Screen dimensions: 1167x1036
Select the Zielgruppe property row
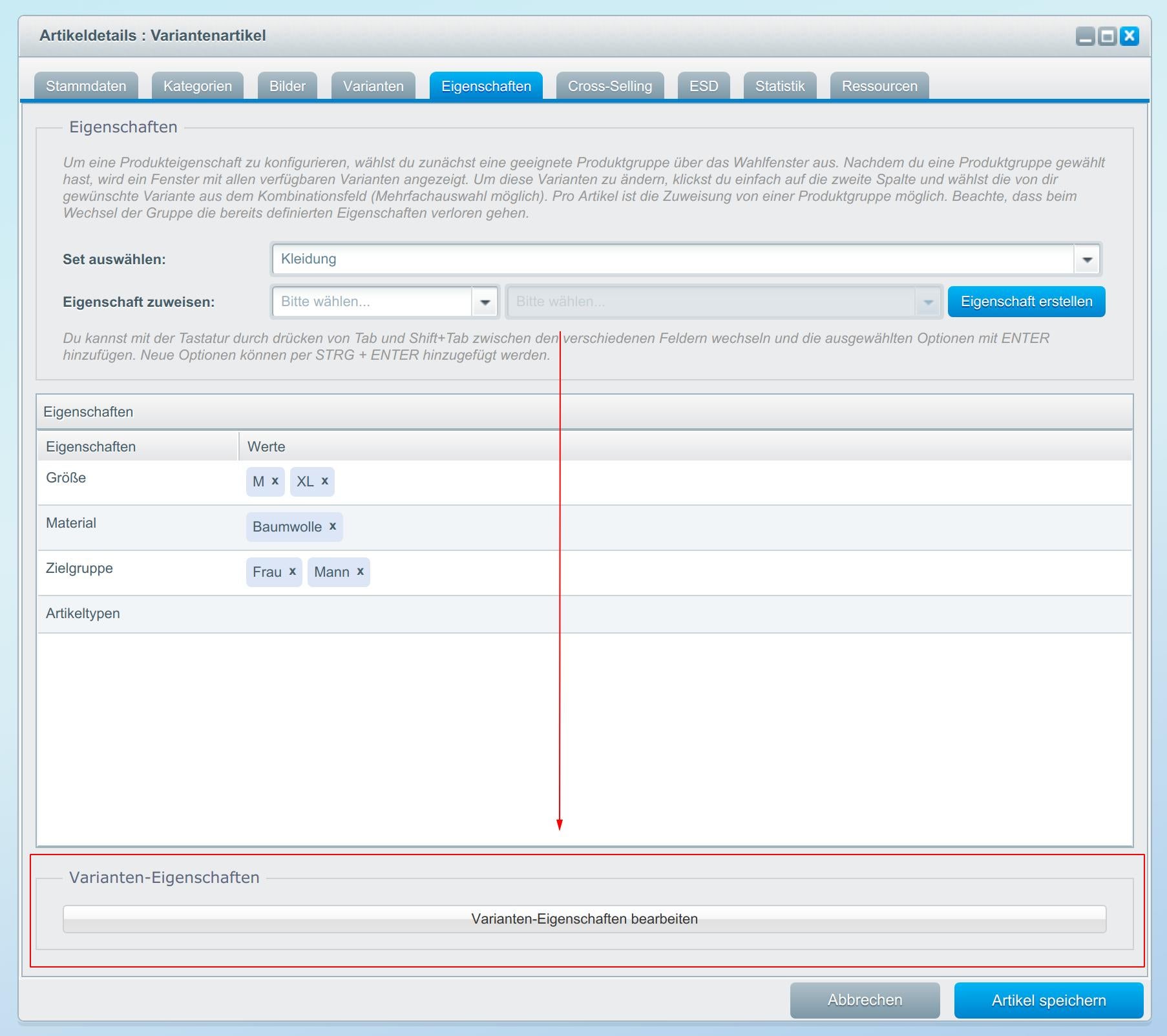coord(585,573)
